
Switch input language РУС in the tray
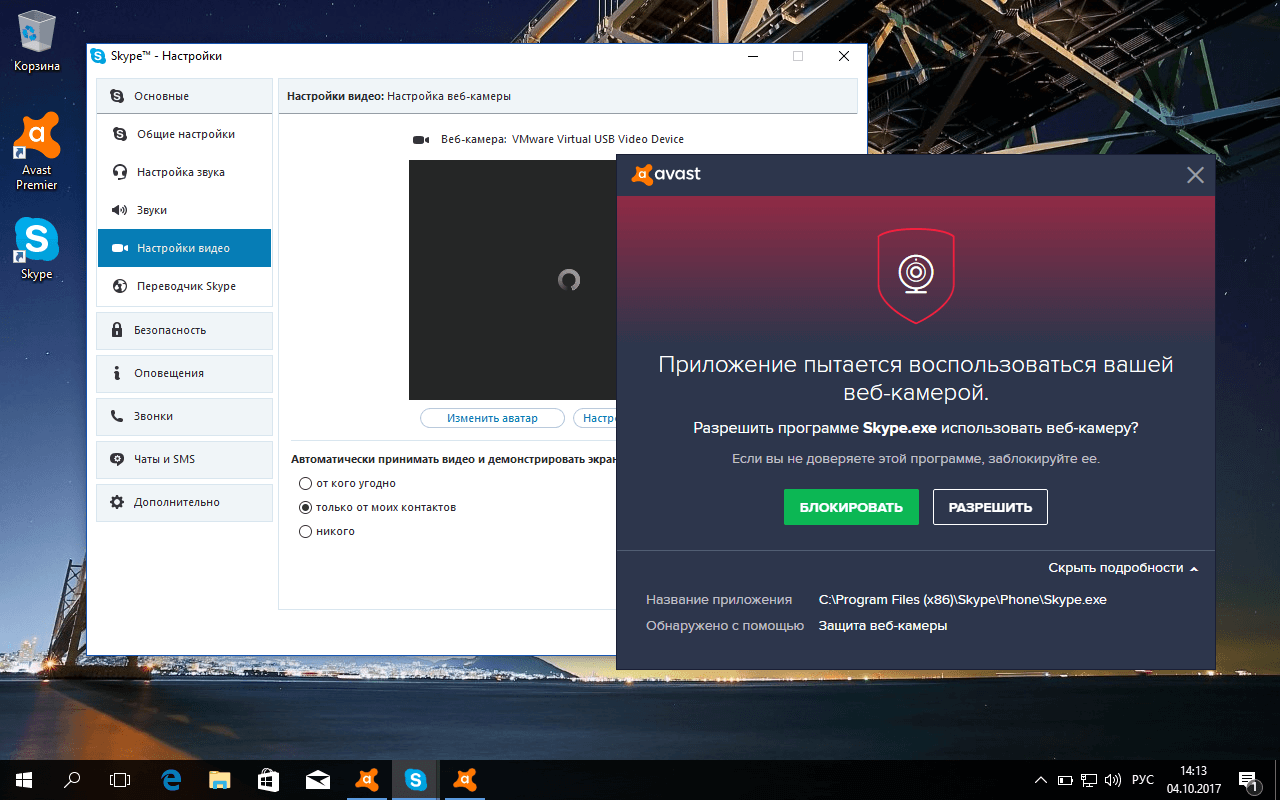click(1143, 780)
